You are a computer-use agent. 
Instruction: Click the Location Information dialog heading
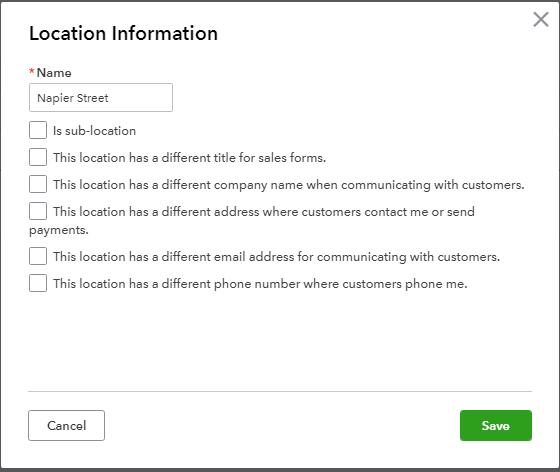point(123,34)
